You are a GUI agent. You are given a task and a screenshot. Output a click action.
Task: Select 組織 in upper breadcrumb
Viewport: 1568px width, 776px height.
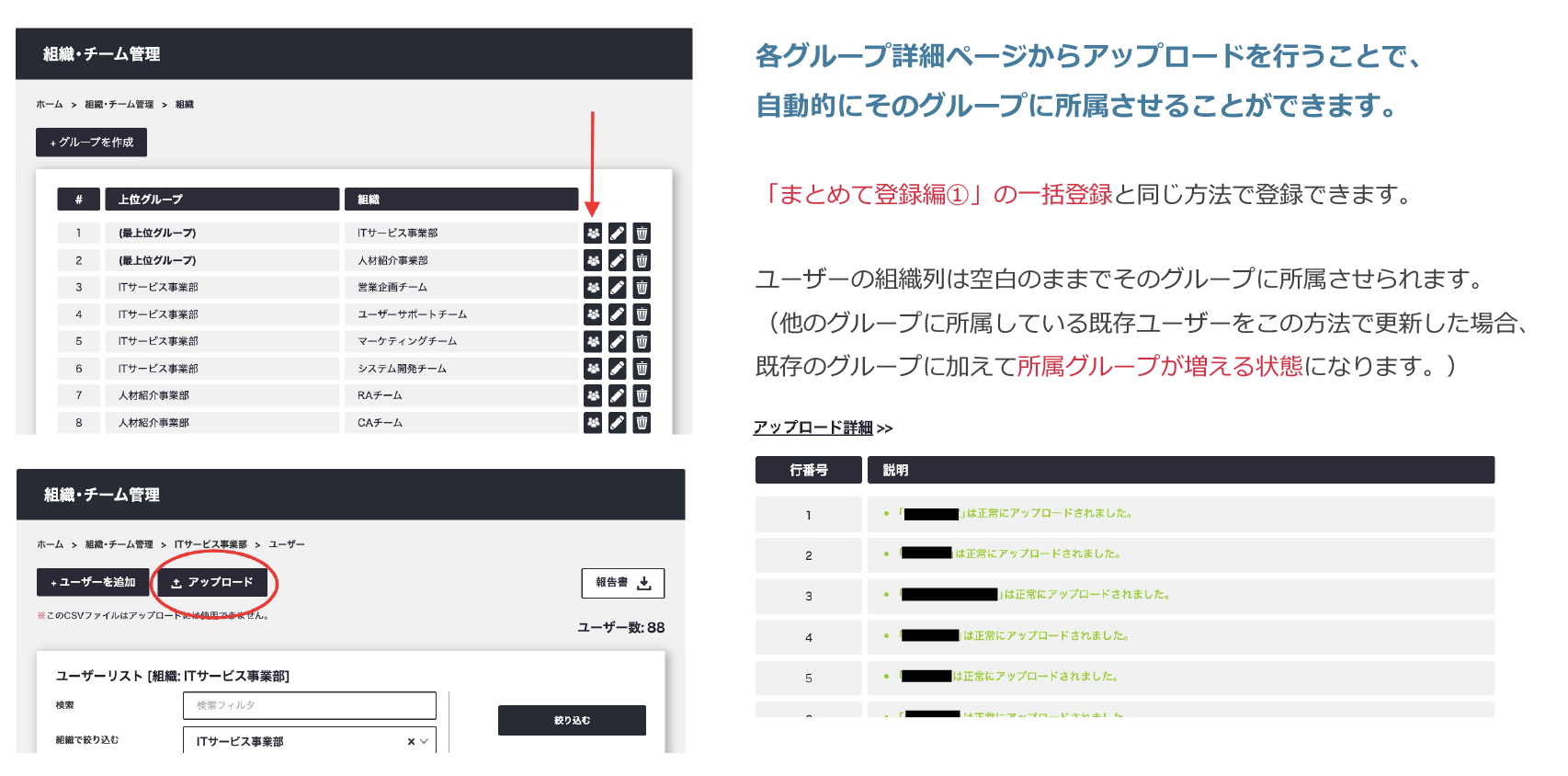(x=185, y=105)
